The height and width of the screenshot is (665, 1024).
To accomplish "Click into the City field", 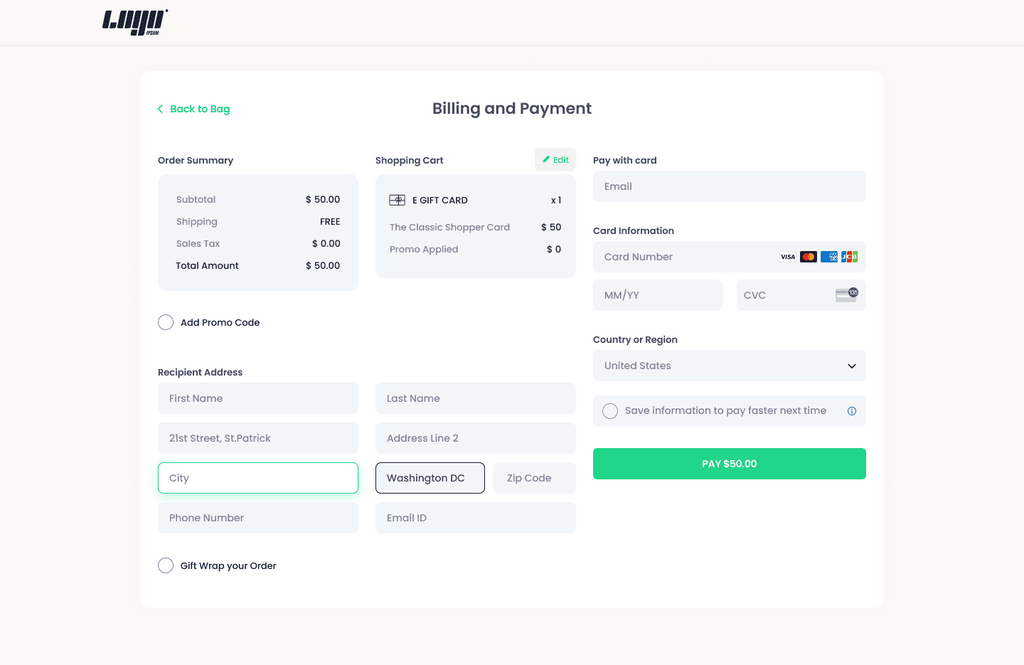I will [257, 478].
